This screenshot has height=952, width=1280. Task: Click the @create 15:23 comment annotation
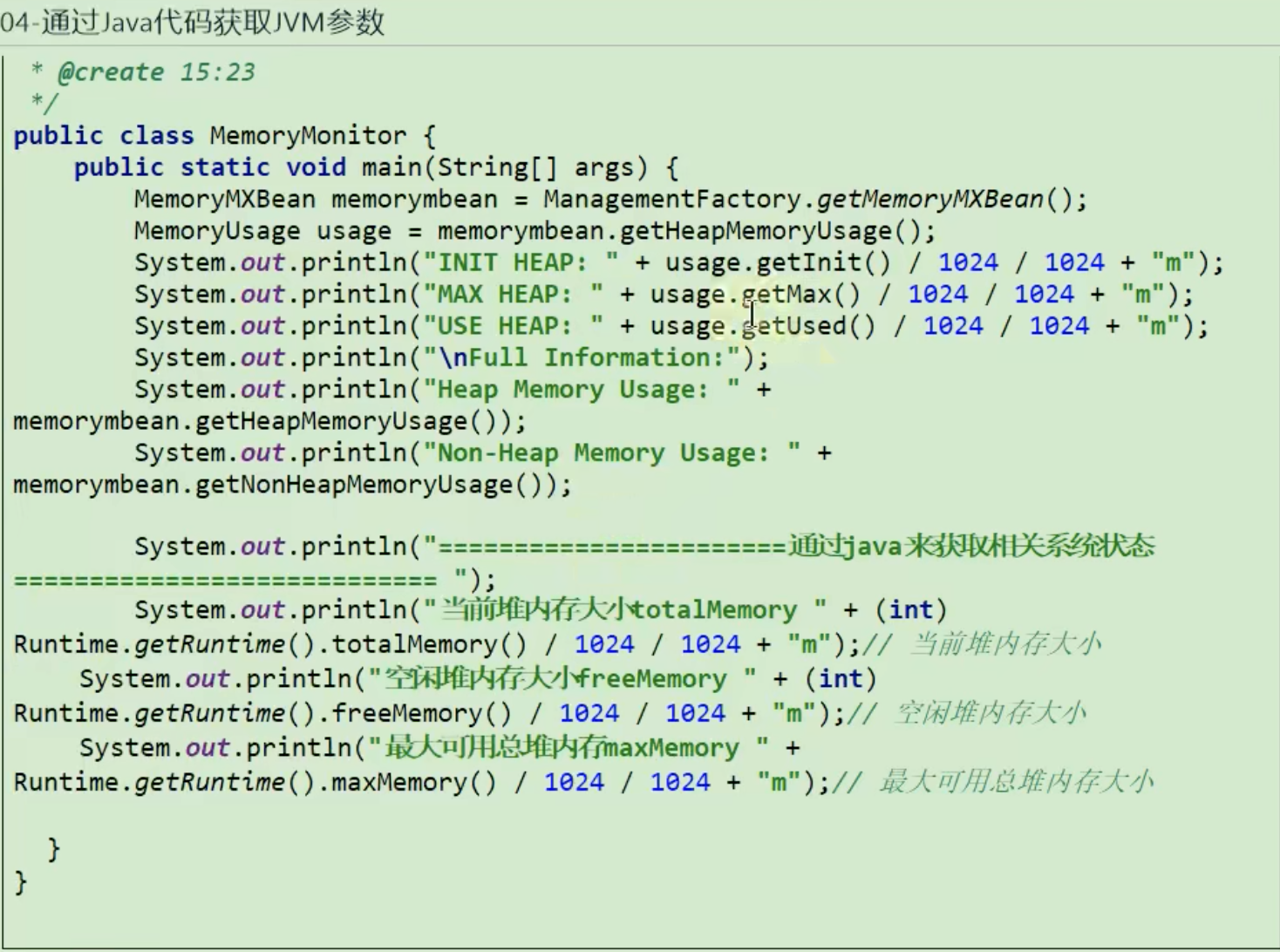(155, 71)
